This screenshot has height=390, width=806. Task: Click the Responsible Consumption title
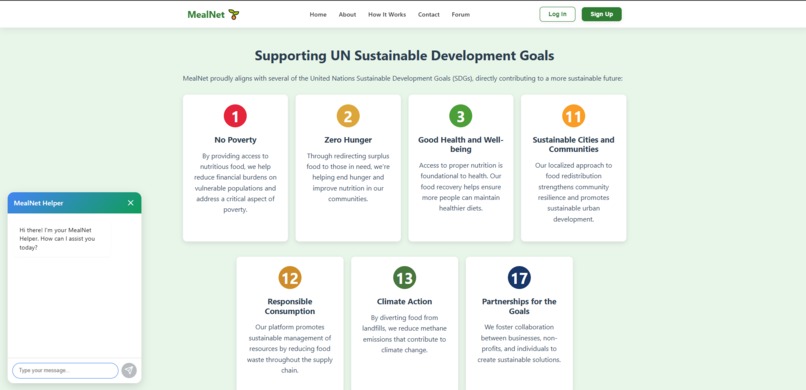(290, 306)
